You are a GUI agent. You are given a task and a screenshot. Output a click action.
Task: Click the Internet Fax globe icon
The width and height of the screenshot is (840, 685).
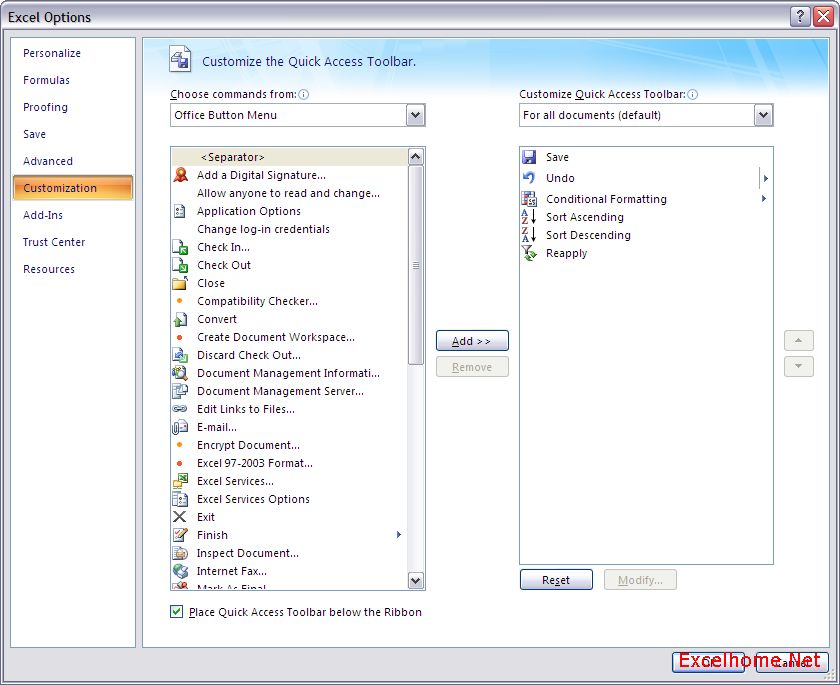tap(180, 571)
